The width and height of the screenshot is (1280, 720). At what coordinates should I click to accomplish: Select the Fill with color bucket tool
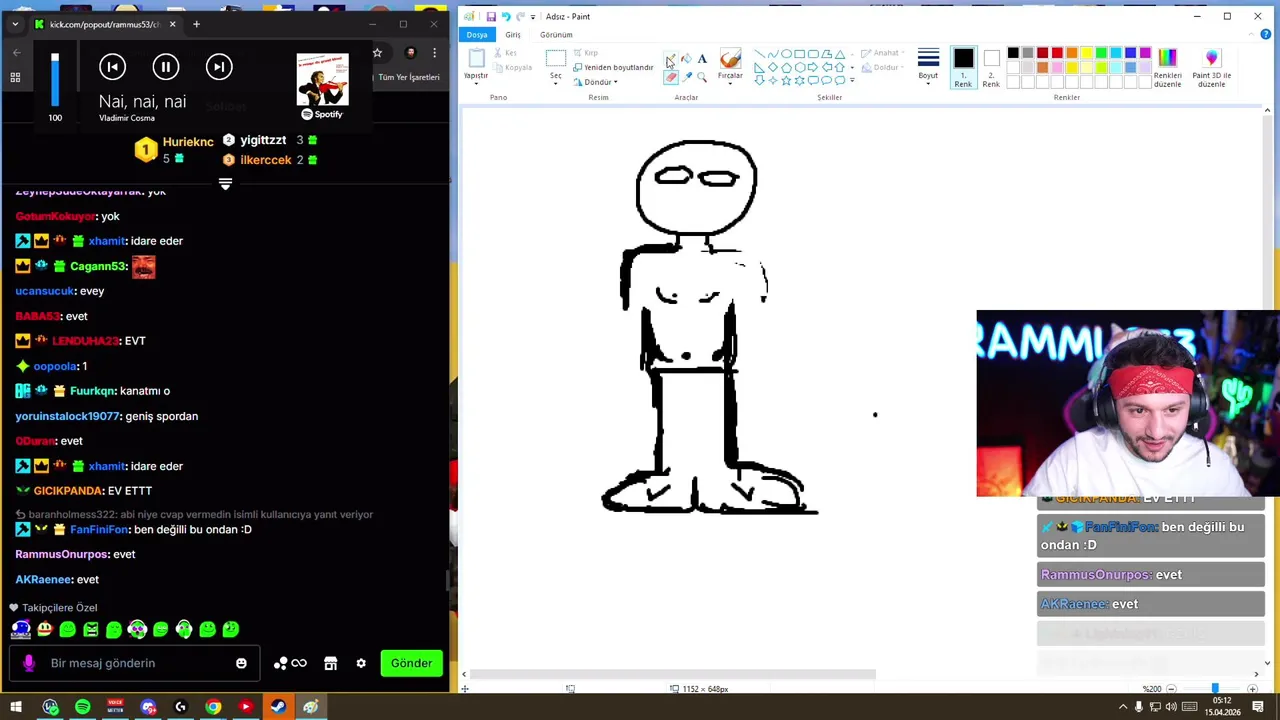[x=686, y=59]
